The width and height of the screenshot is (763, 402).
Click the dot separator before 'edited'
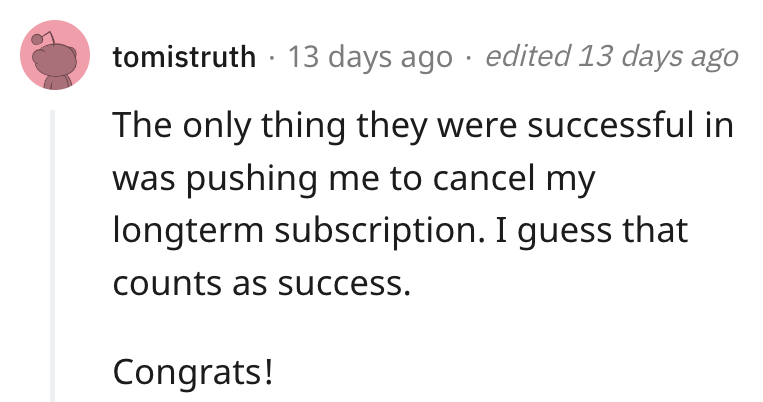(x=469, y=58)
